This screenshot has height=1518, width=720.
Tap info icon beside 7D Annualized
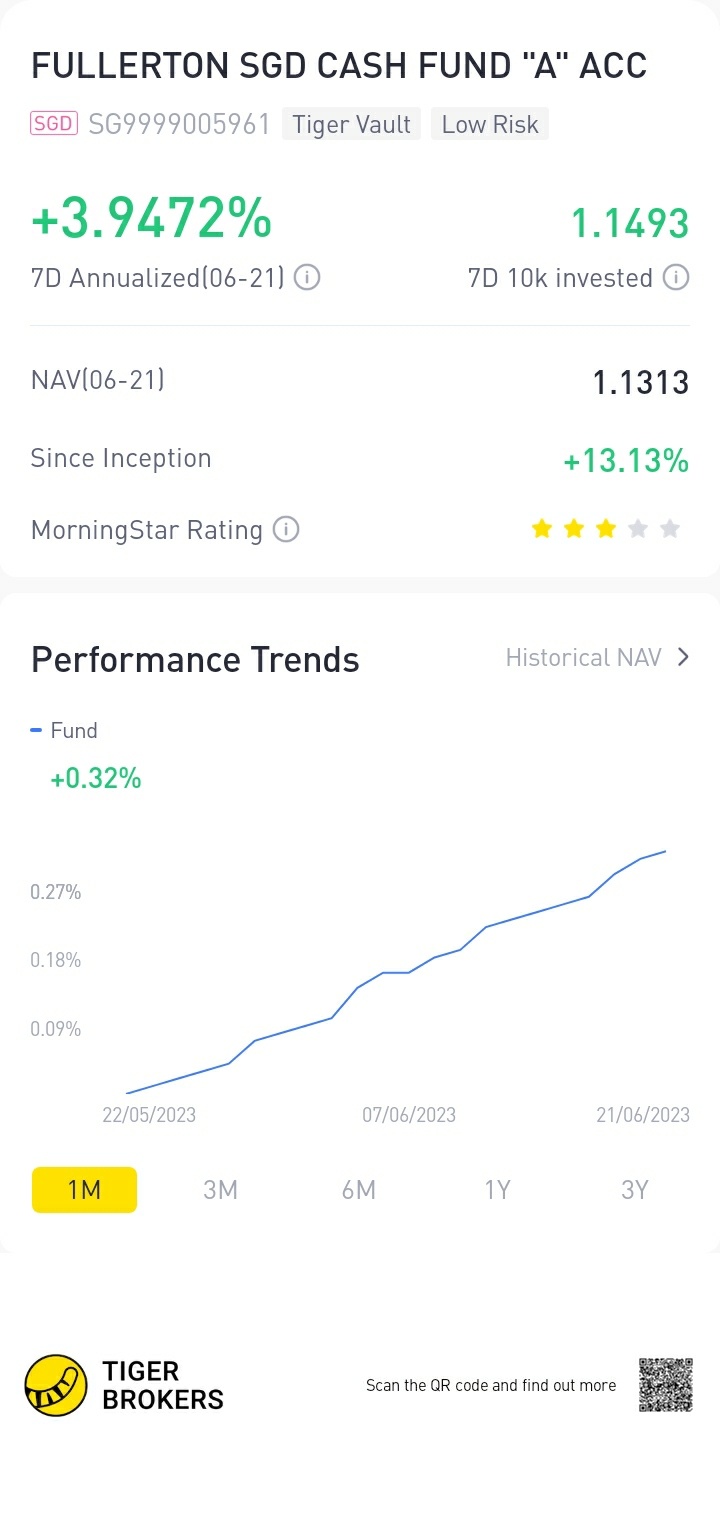click(307, 277)
